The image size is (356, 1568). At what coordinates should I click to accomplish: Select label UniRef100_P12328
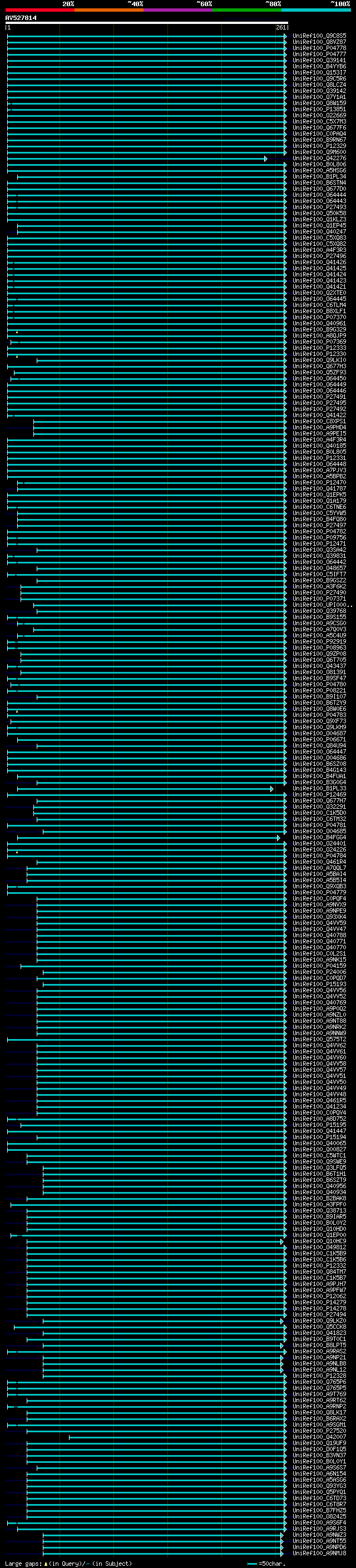319,1376
